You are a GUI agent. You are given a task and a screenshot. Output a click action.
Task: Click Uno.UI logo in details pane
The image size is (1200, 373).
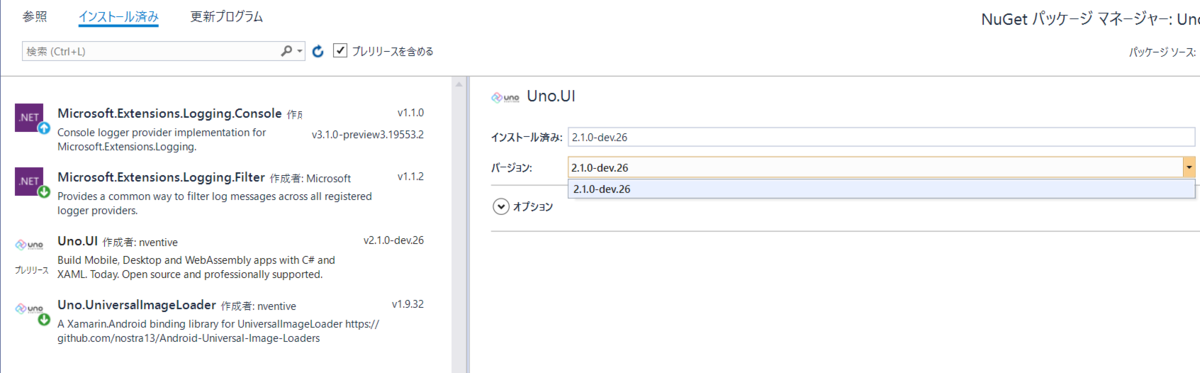coord(506,97)
